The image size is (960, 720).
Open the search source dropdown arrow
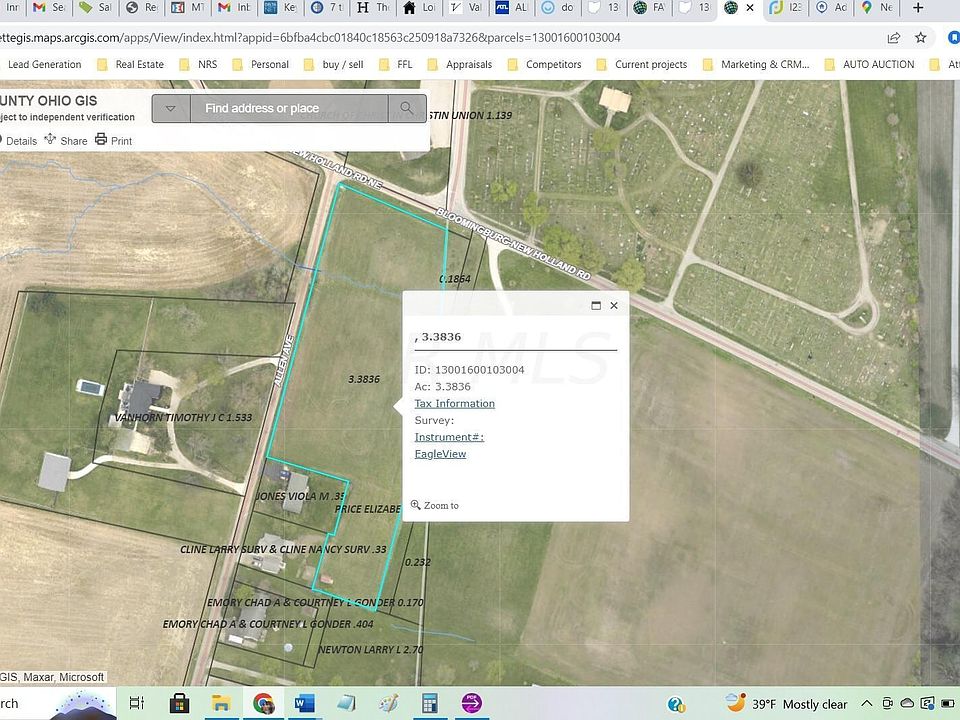tap(171, 108)
